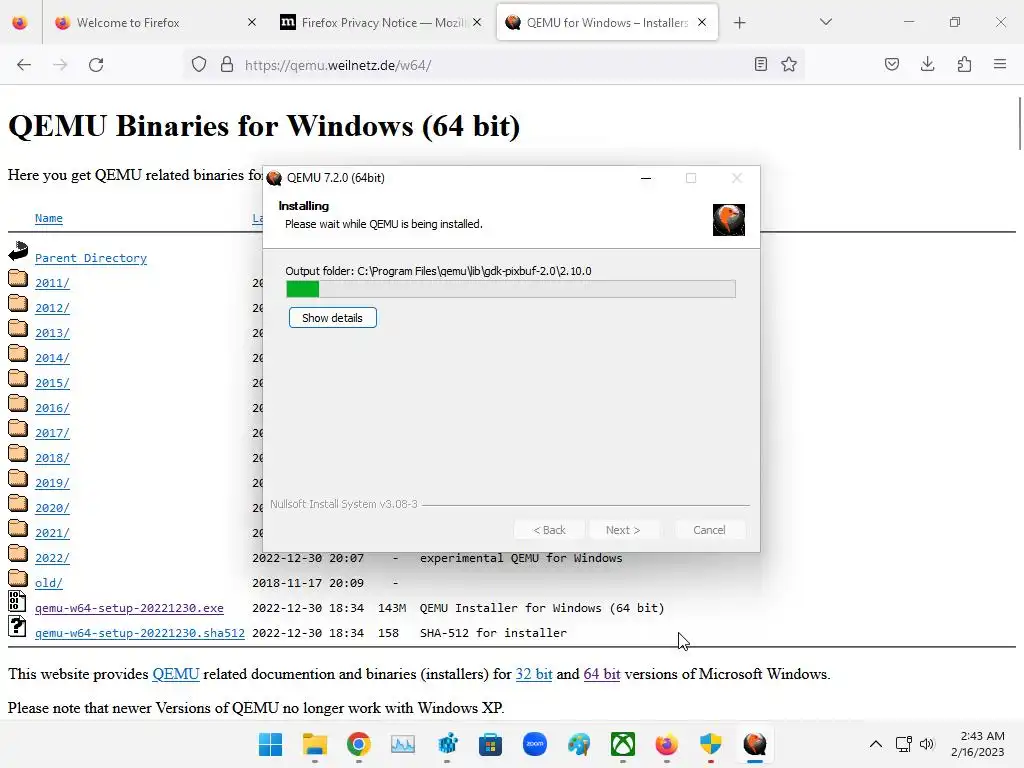1024x768 pixels.
Task: Open the 2017/ folder
Action: click(x=52, y=433)
